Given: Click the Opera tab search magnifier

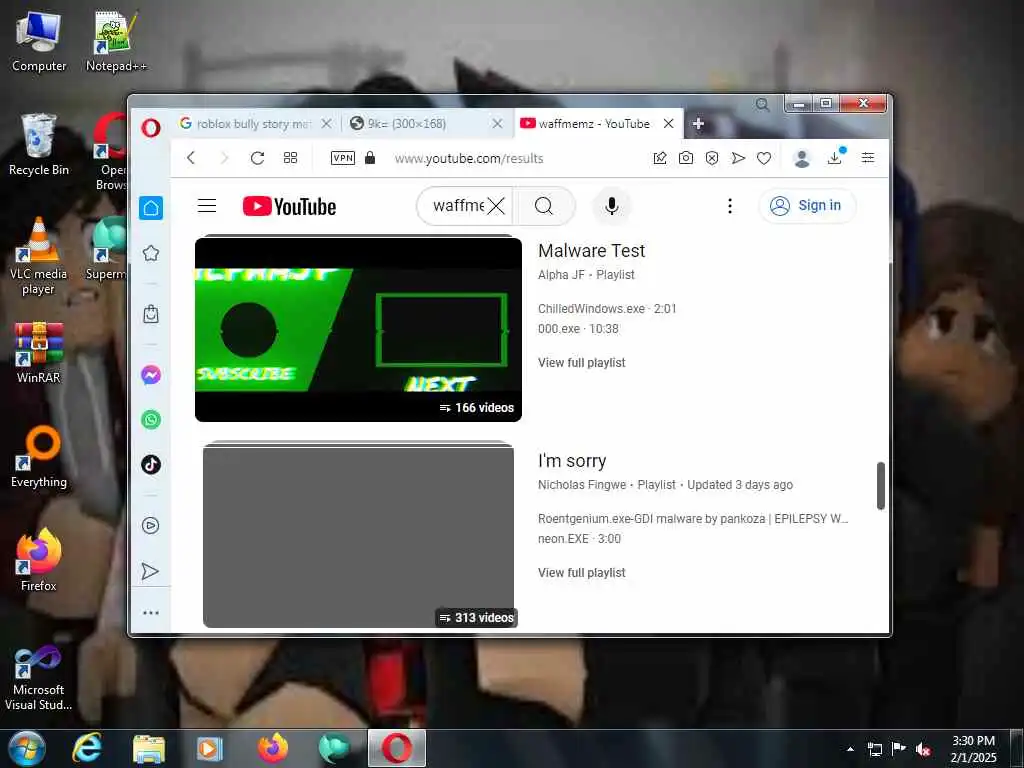Looking at the screenshot, I should 762,104.
